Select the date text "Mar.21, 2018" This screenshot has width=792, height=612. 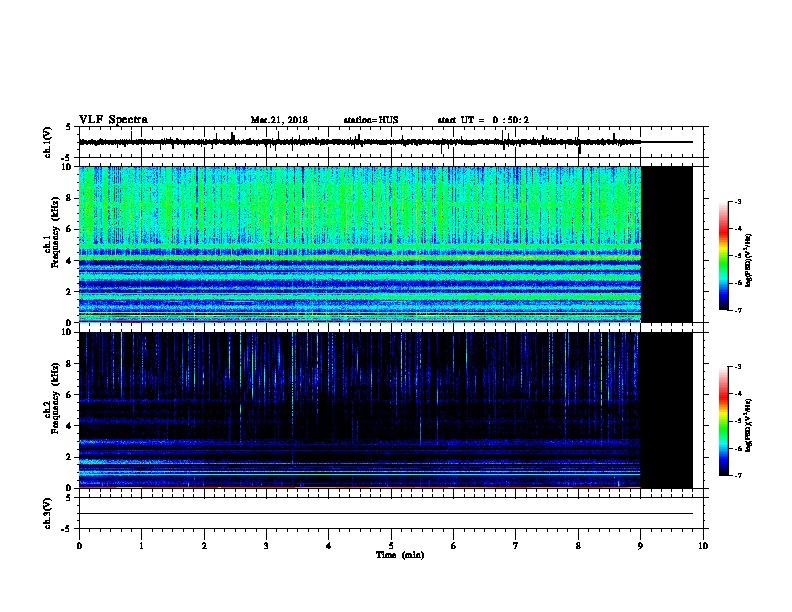tap(279, 120)
